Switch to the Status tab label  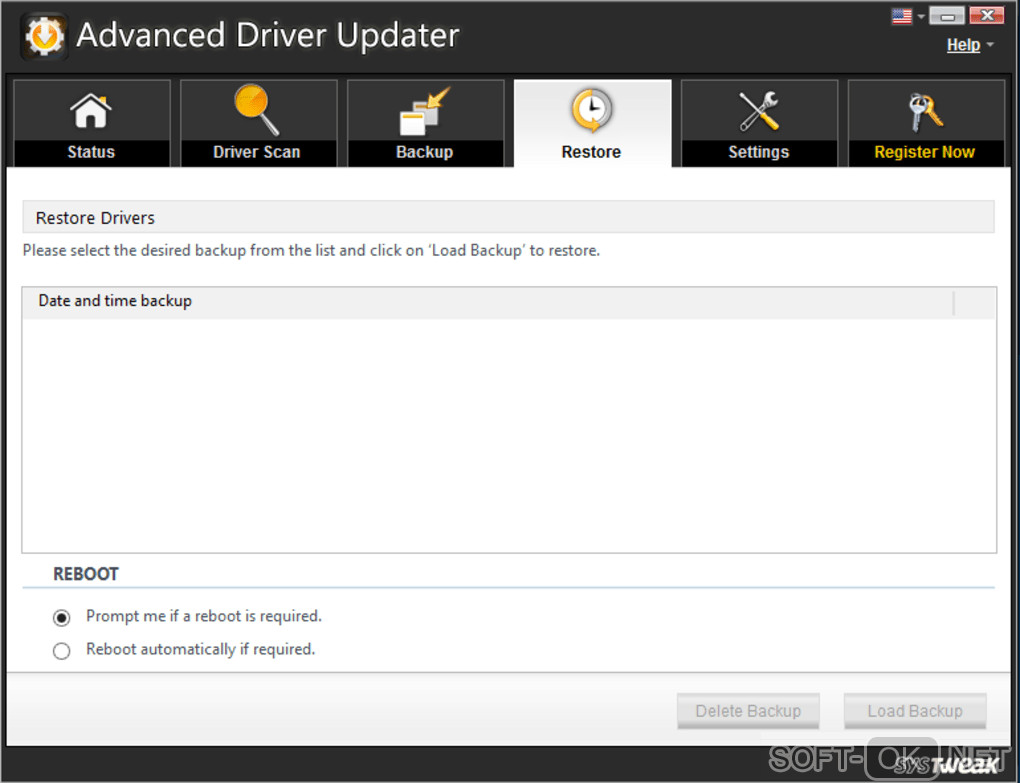click(x=91, y=152)
